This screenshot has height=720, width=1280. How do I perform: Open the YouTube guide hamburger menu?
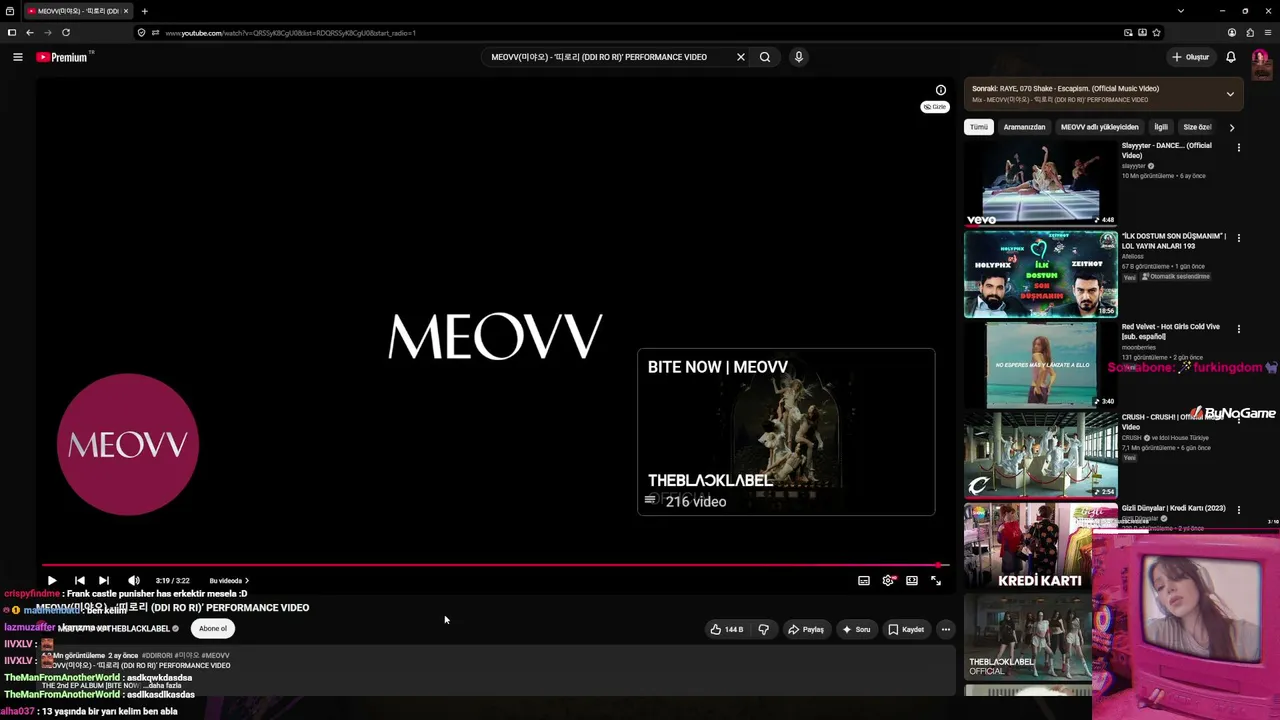point(17,57)
